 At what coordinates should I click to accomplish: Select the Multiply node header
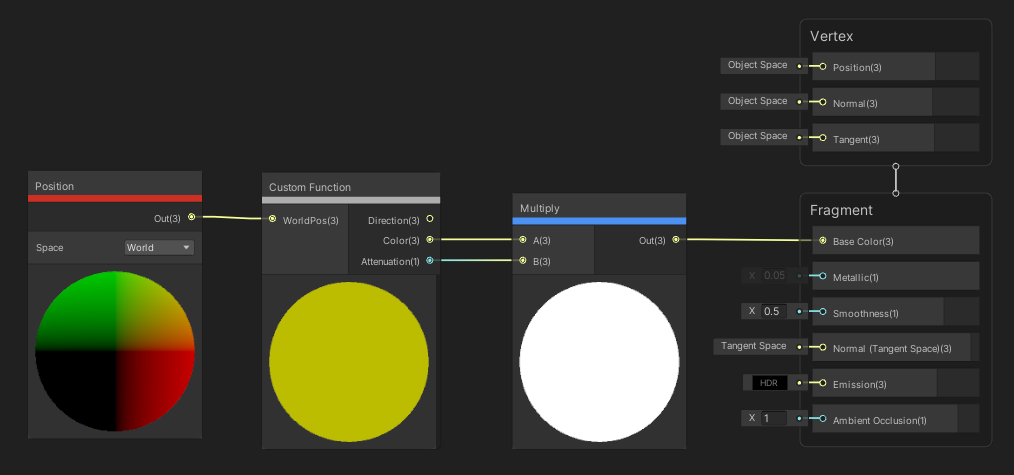pyautogui.click(x=598, y=208)
